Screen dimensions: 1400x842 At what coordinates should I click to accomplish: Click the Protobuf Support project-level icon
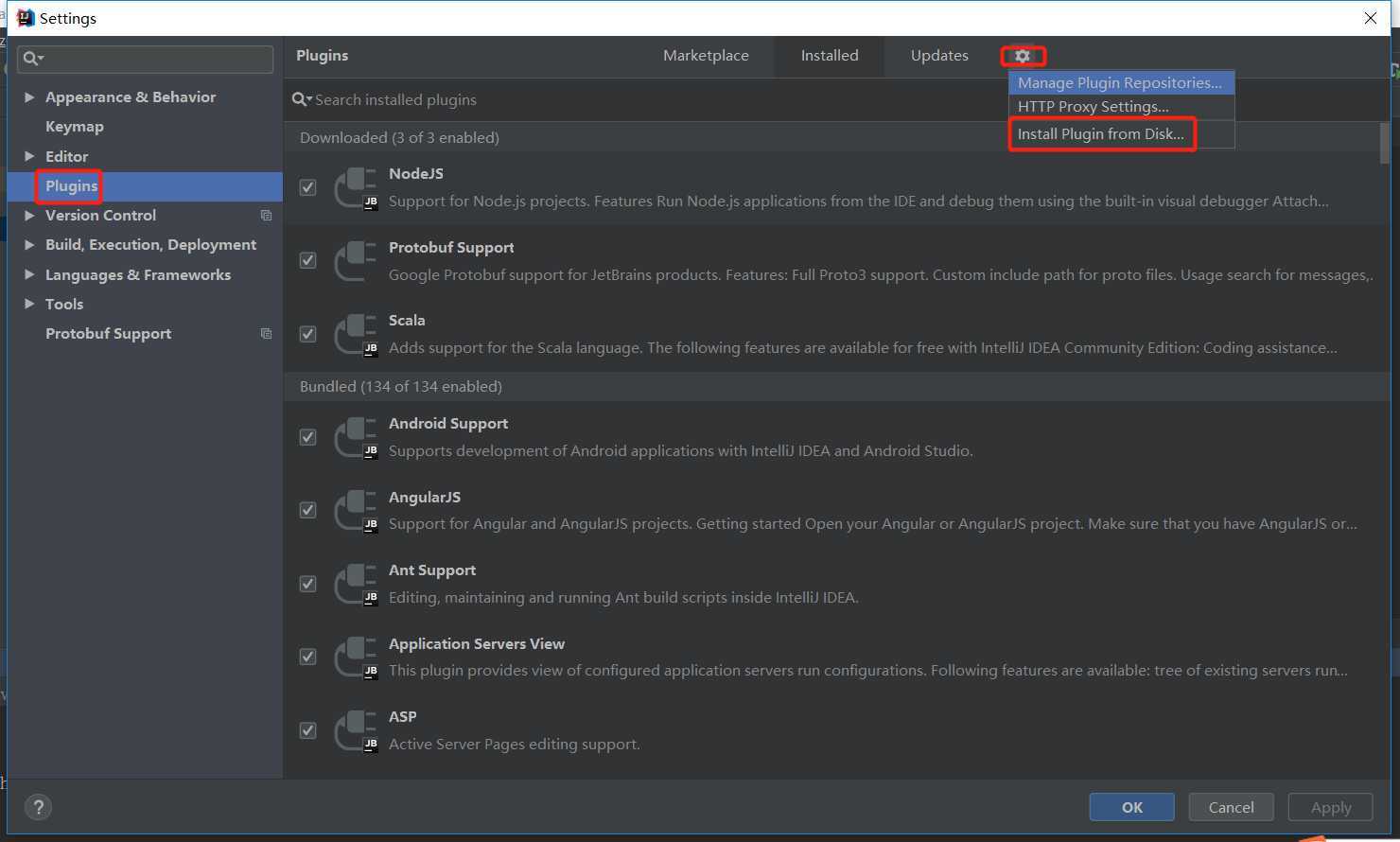click(x=266, y=334)
